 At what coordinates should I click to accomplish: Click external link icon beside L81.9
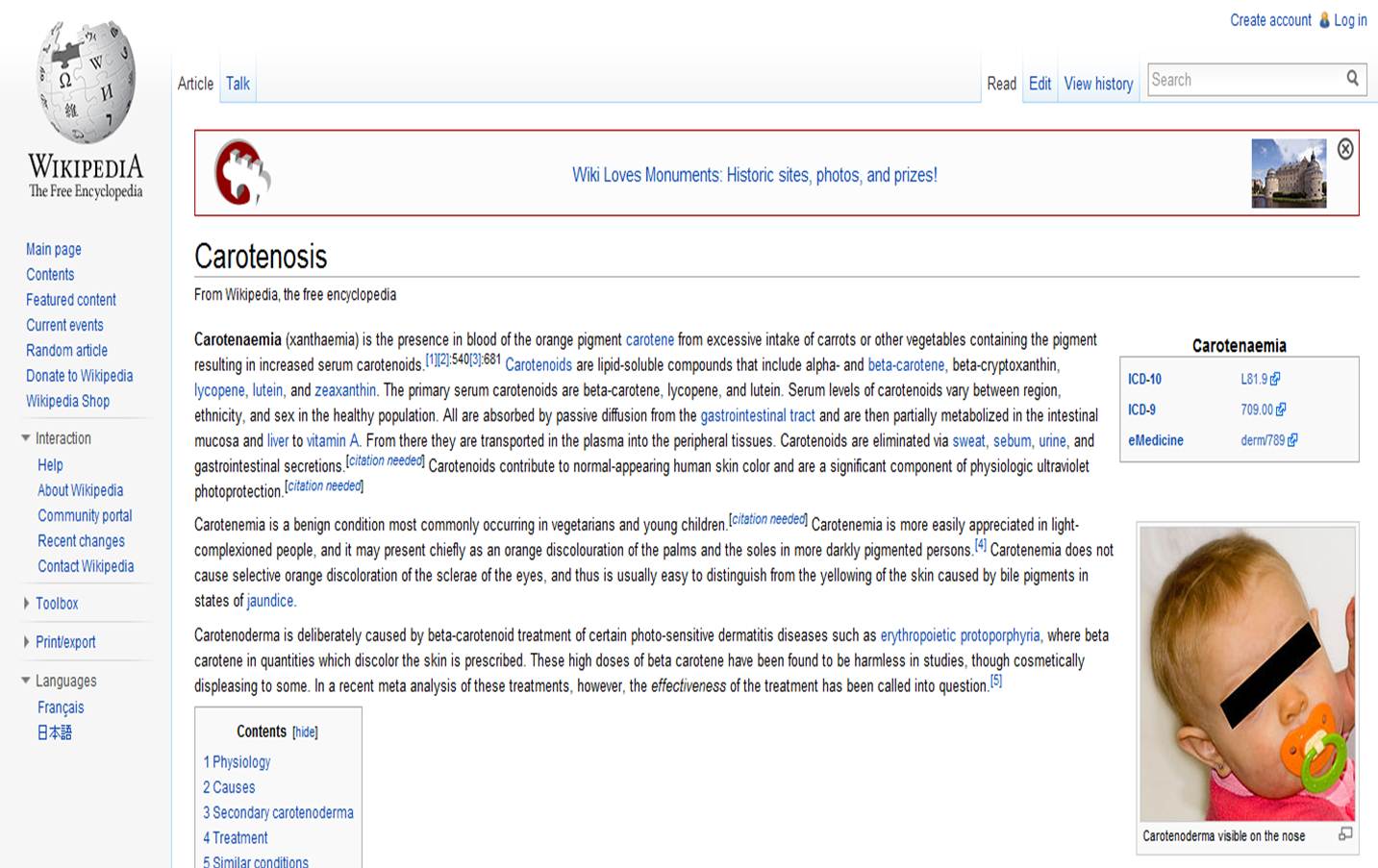click(x=1275, y=380)
